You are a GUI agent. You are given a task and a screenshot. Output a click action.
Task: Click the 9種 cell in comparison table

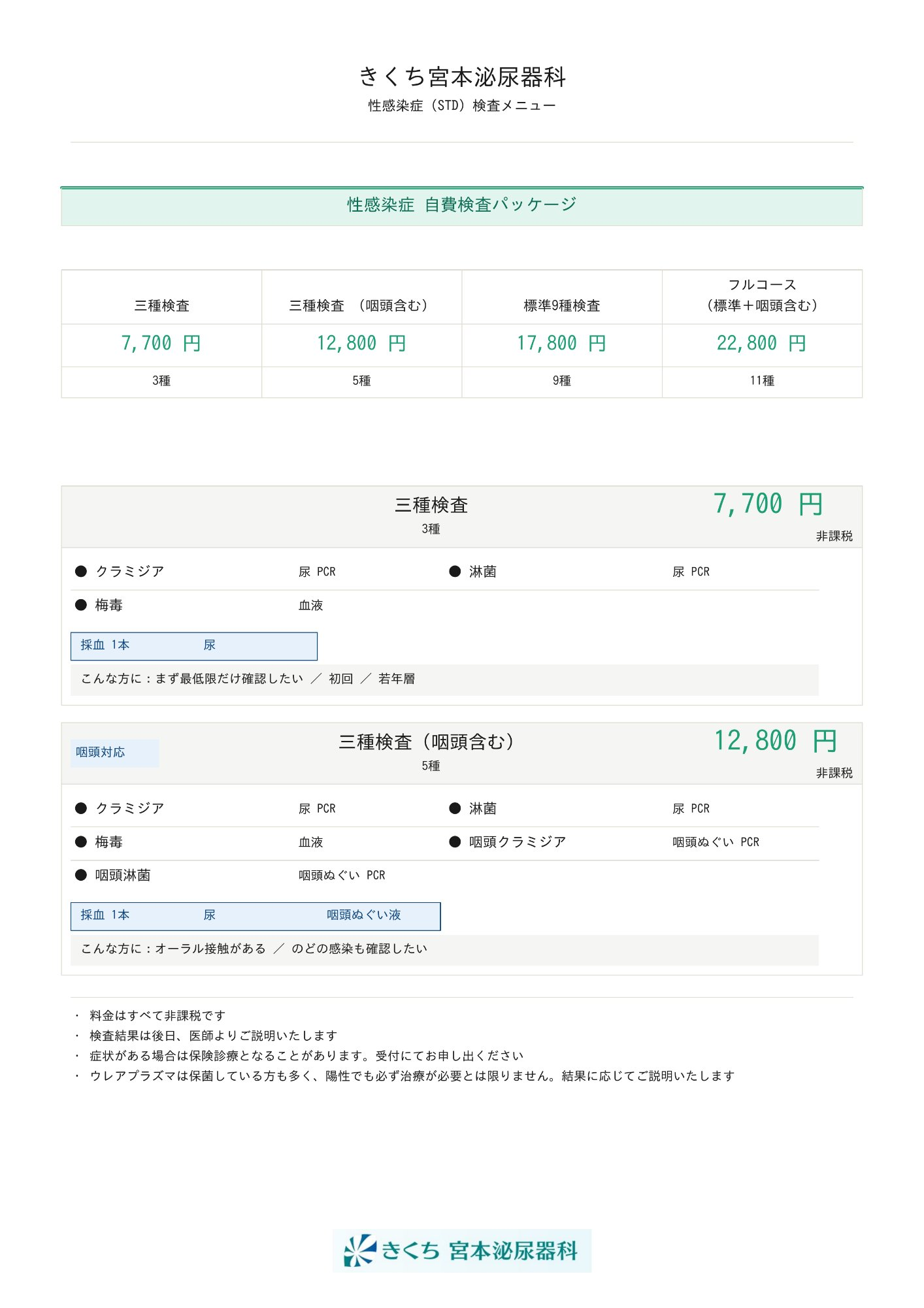coord(561,381)
